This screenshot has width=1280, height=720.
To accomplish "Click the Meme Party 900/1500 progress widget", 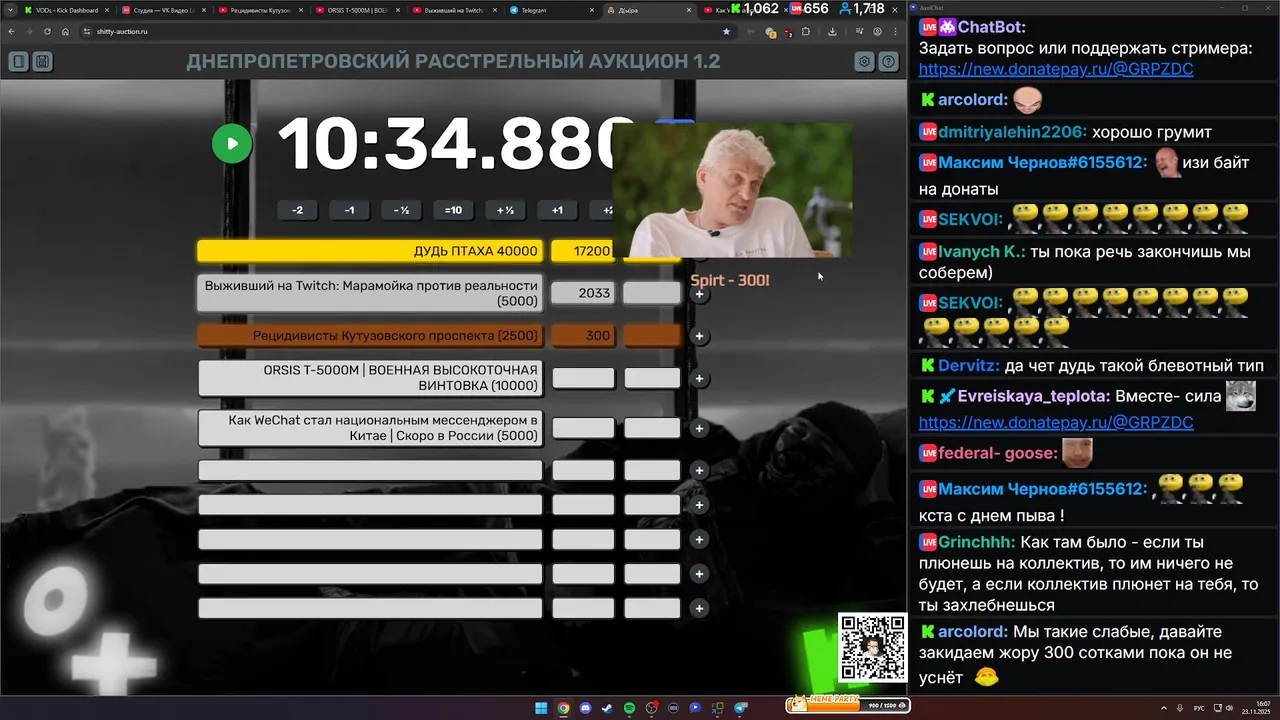I will (x=848, y=704).
